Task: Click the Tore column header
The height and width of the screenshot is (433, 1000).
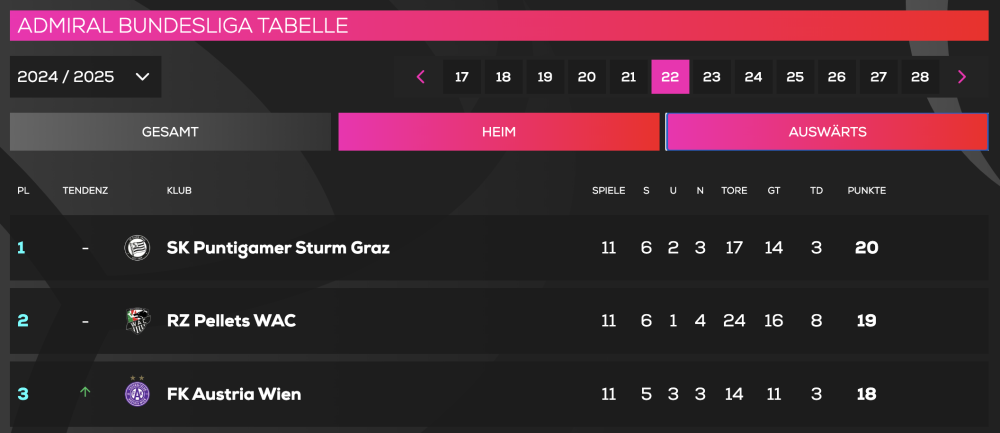Action: [734, 190]
